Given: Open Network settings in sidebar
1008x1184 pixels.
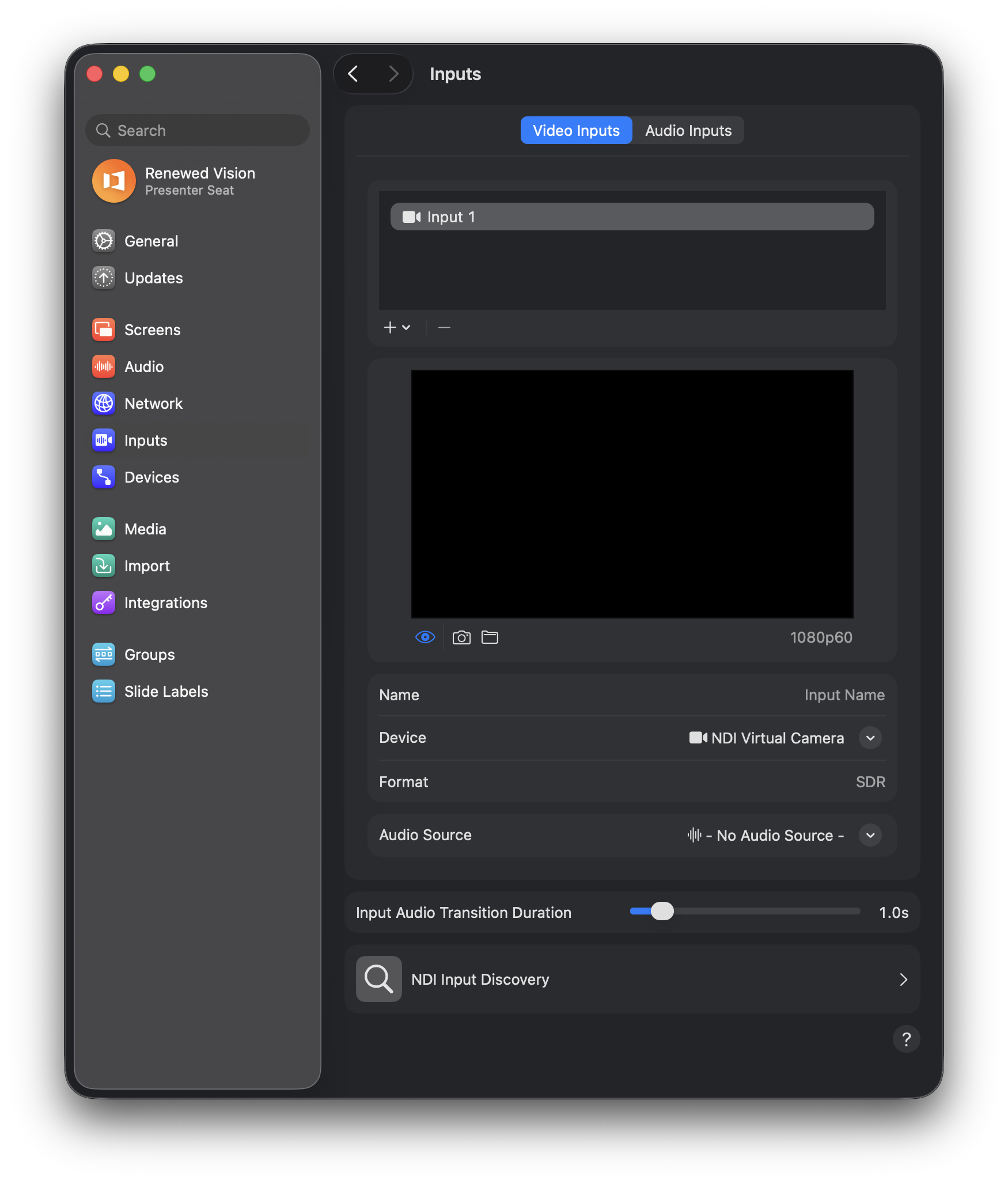Looking at the screenshot, I should pyautogui.click(x=198, y=404).
